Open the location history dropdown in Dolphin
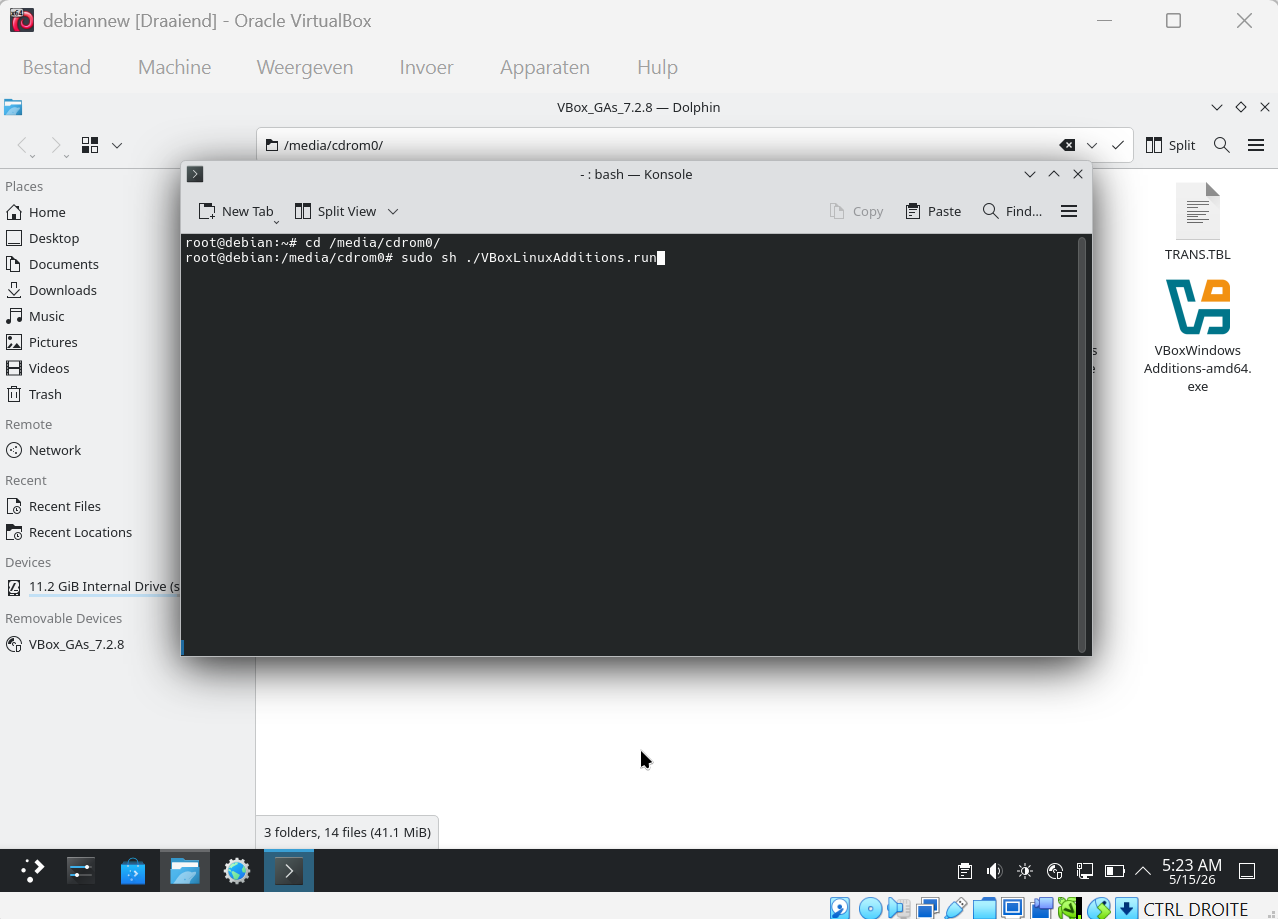The image size is (1278, 919). (1092, 145)
